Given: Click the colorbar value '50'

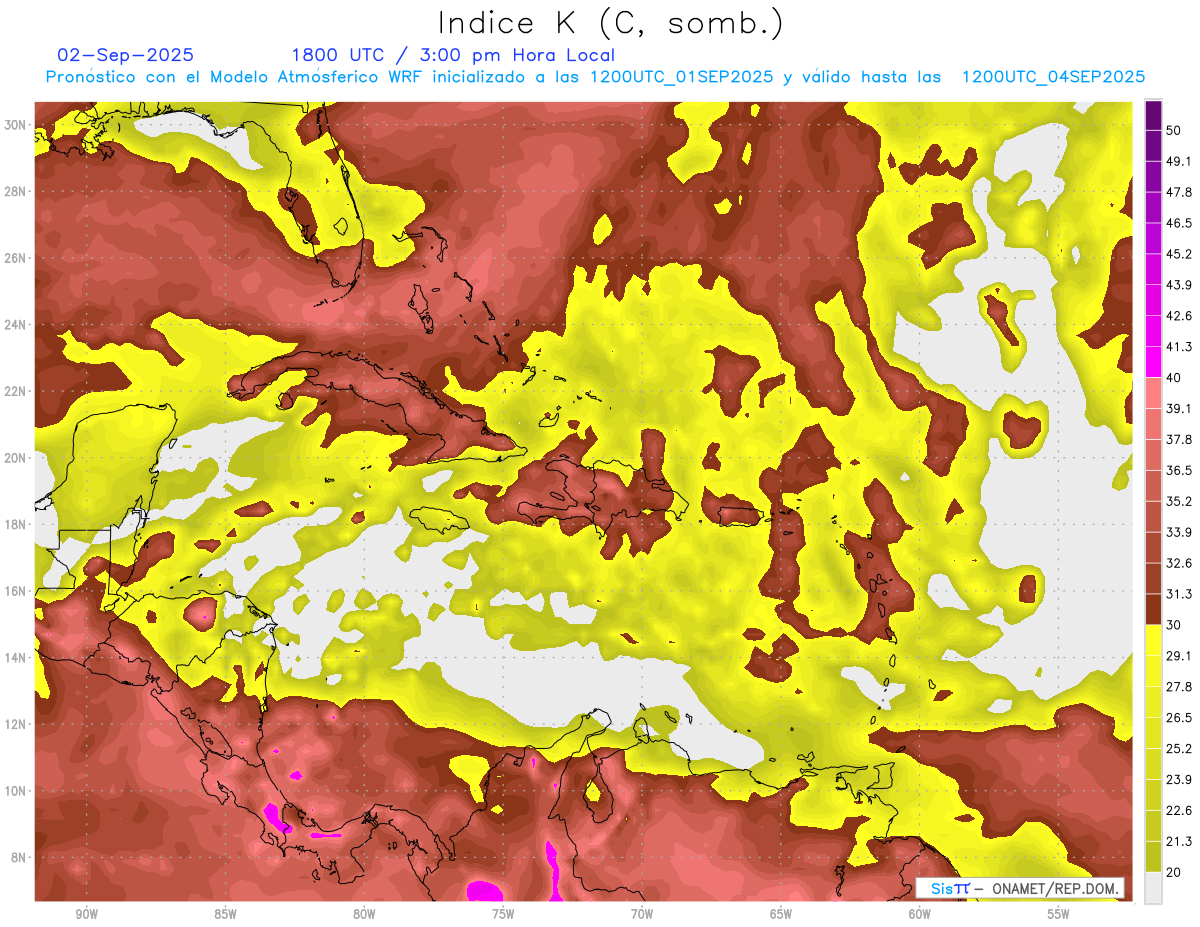Looking at the screenshot, I should pyautogui.click(x=1175, y=131).
